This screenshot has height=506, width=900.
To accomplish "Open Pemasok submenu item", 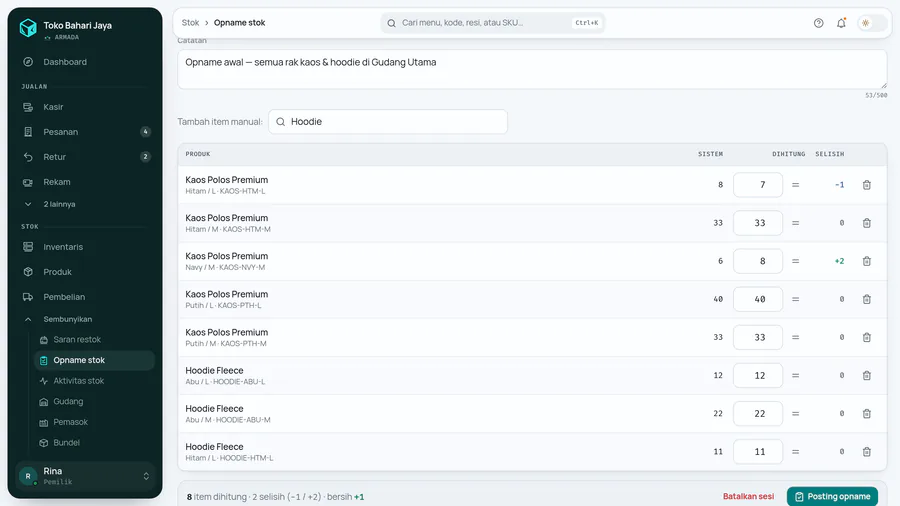I will [94, 422].
